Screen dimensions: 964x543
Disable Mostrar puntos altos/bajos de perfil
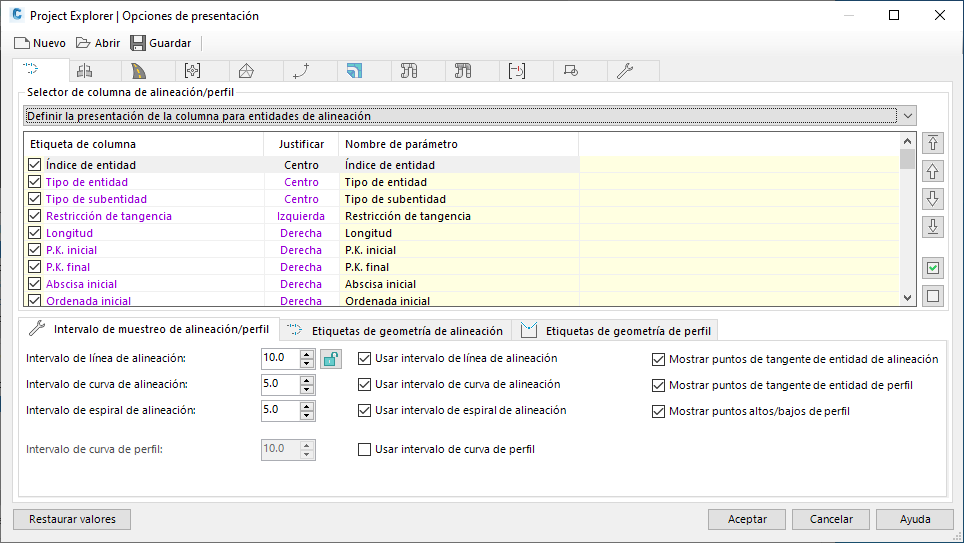(x=658, y=411)
